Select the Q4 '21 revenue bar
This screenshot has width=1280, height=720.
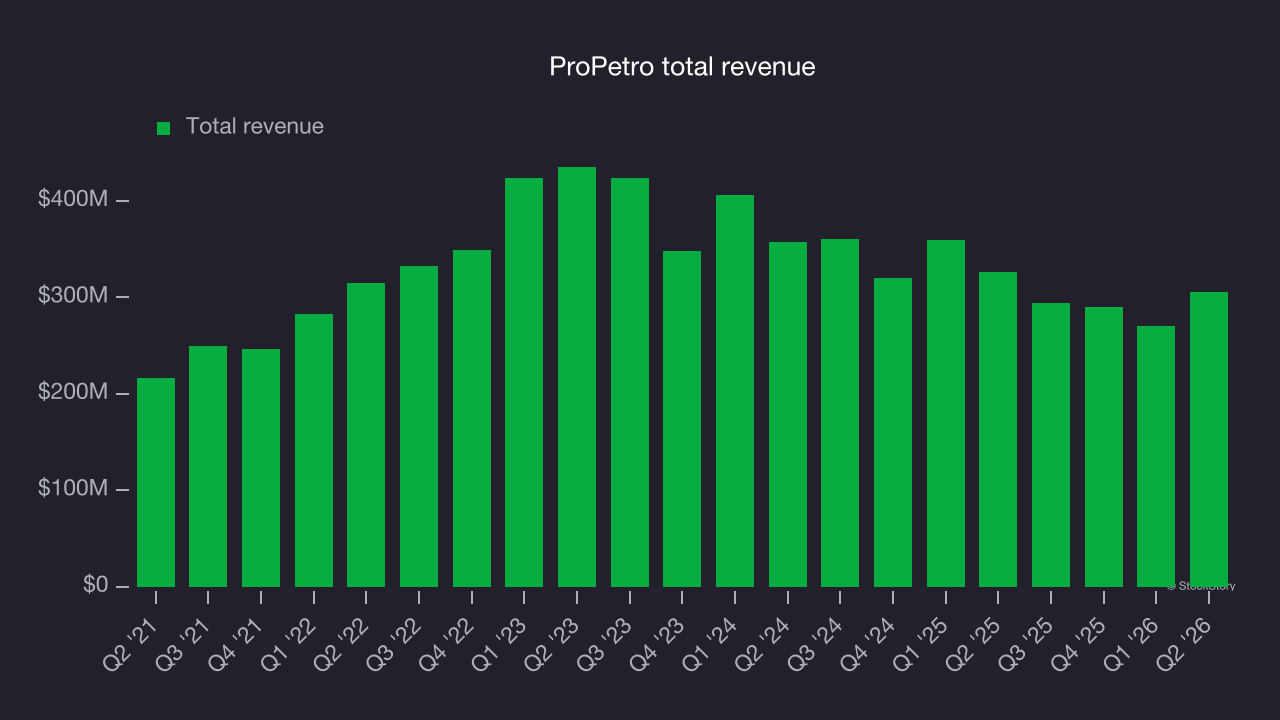coord(261,468)
